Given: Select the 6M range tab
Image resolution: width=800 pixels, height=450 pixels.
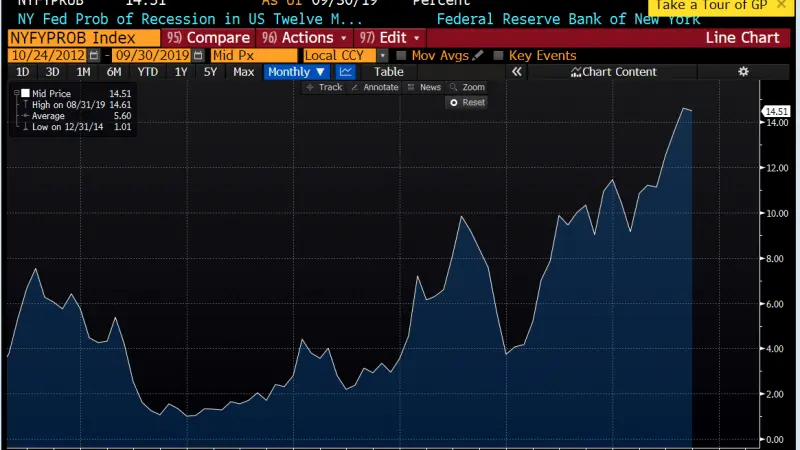Looking at the screenshot, I should (114, 72).
